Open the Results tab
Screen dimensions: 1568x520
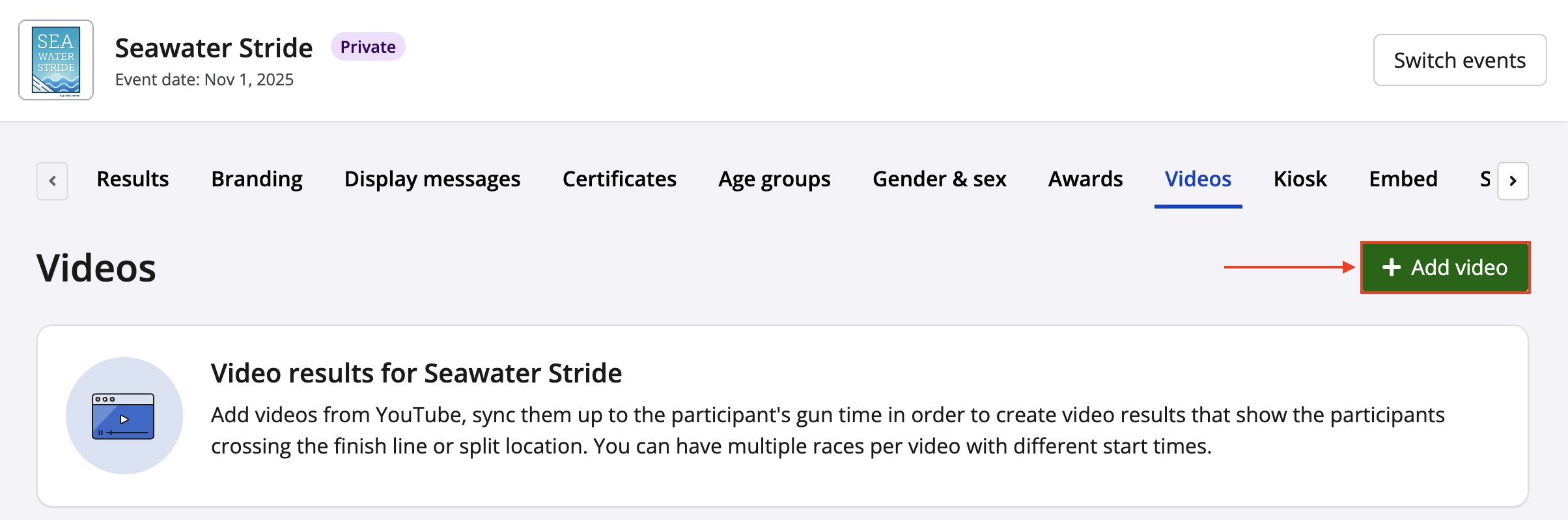coord(133,179)
